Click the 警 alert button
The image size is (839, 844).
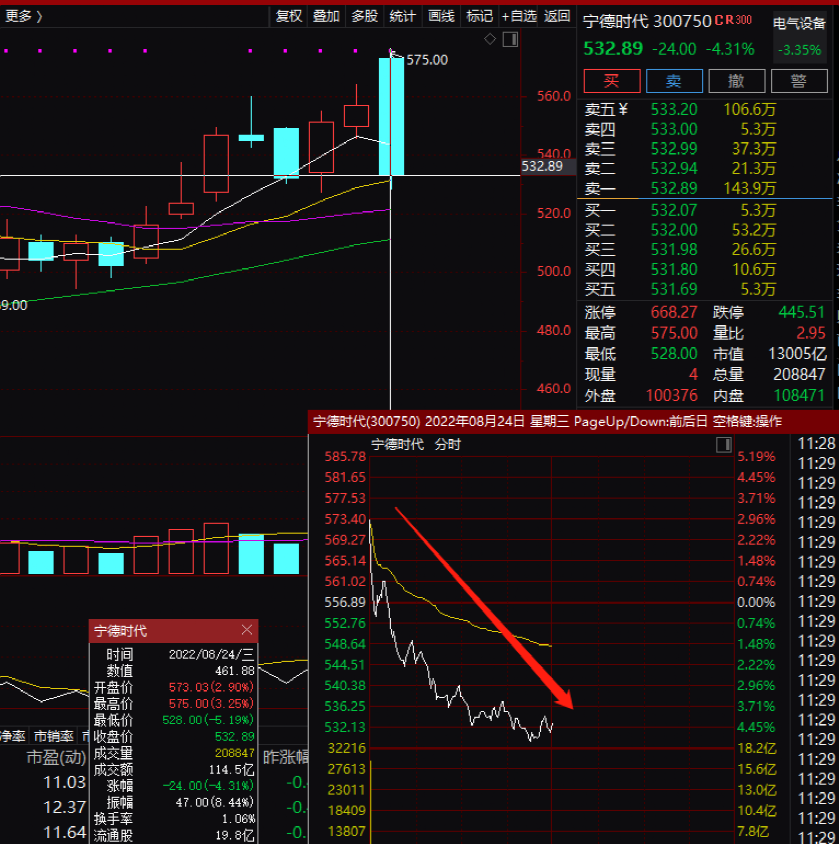coord(799,81)
